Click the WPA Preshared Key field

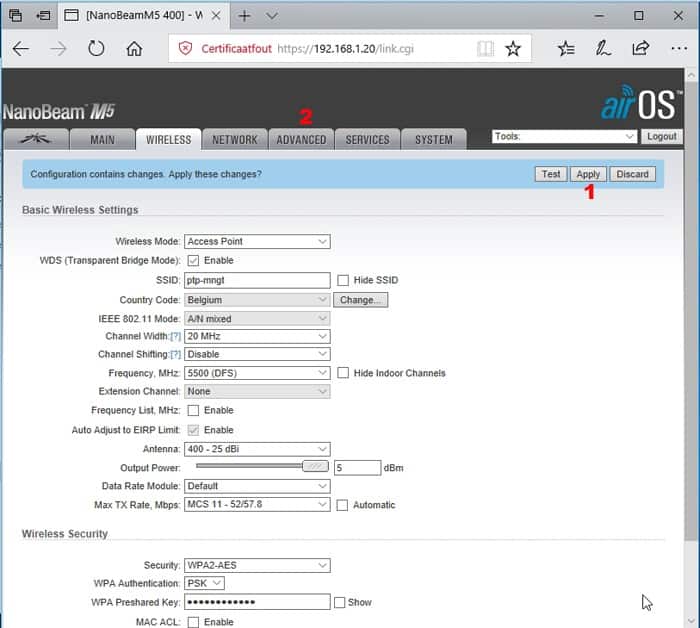coord(257,602)
